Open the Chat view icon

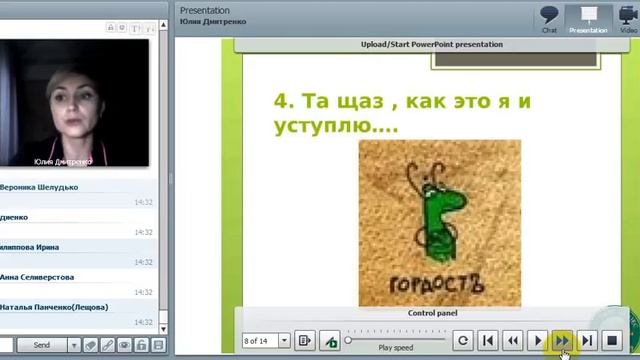click(549, 19)
